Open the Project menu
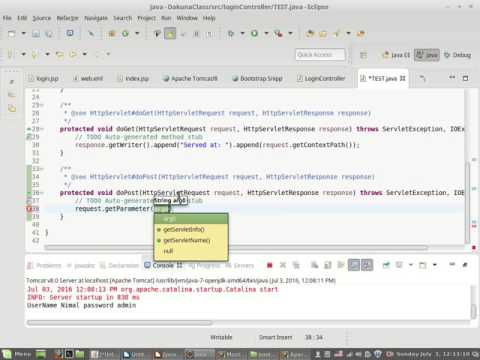Screen dimensions: 480x360 coord(147,18)
